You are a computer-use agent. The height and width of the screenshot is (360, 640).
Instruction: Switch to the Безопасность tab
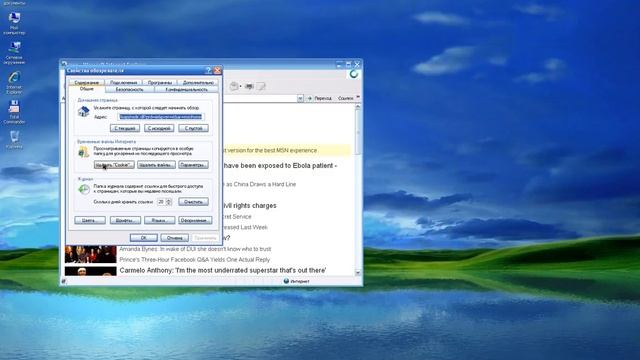129,89
